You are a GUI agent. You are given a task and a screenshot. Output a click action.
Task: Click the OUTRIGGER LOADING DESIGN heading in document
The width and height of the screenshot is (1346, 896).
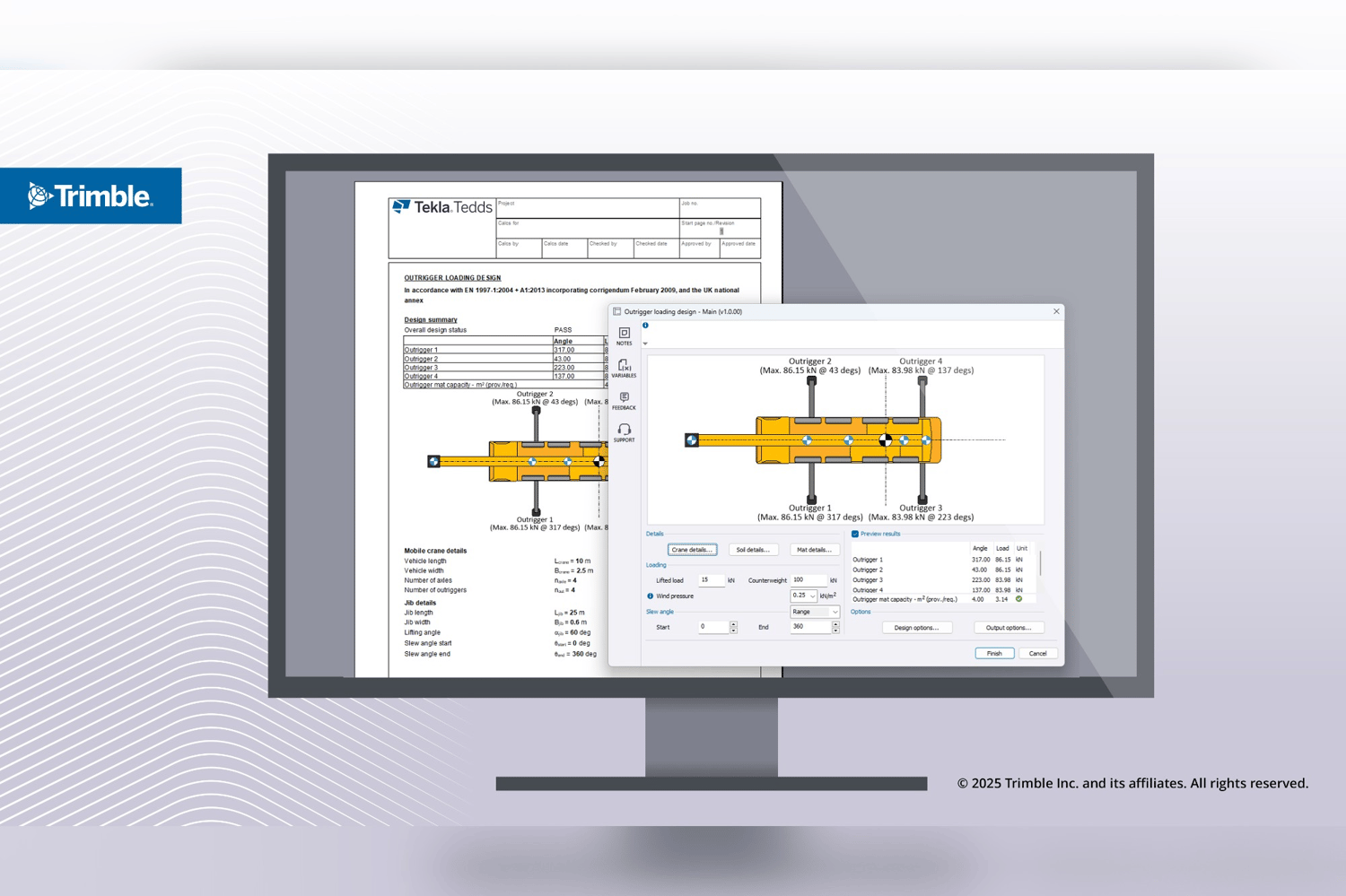point(452,278)
